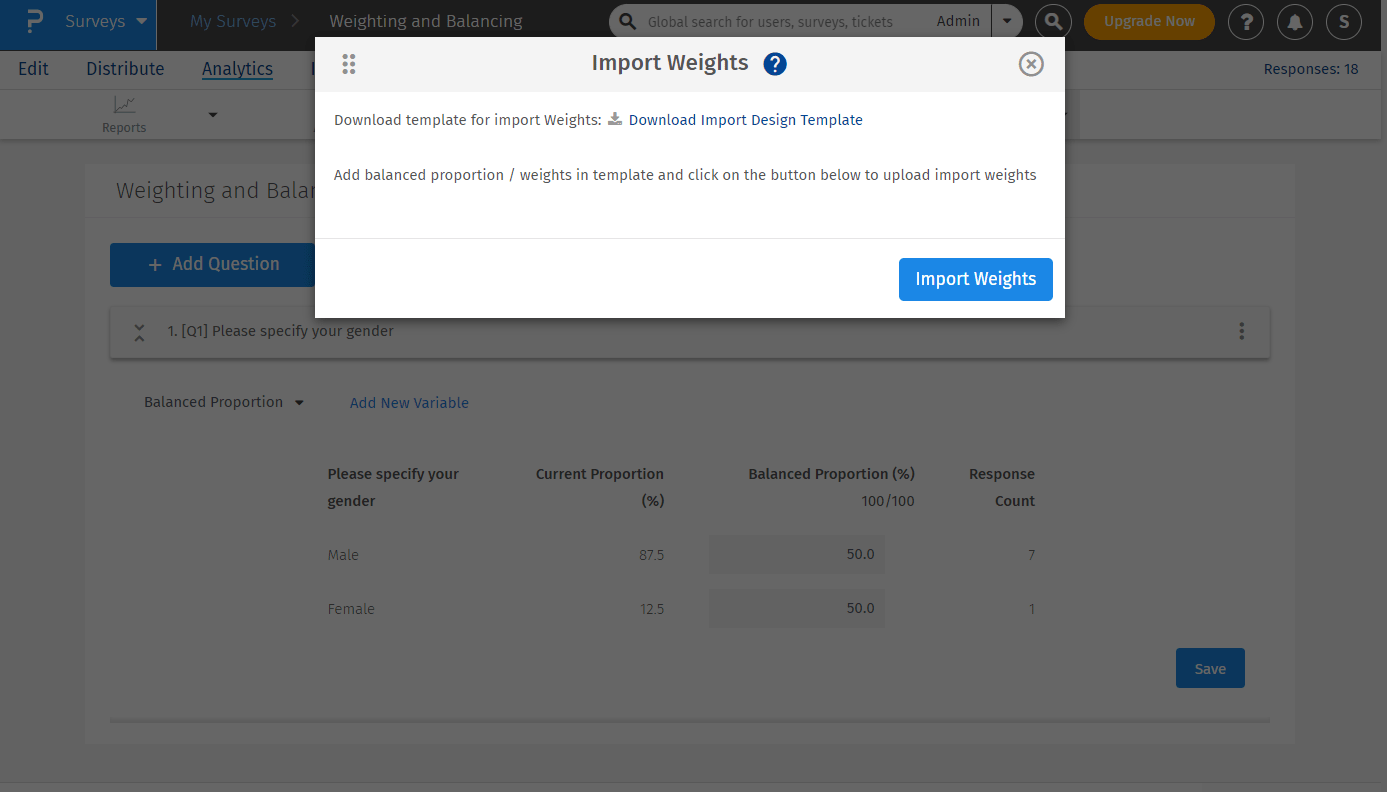The width and height of the screenshot is (1387, 792).
Task: Click the help icon in the top bar
Action: coord(1245,21)
